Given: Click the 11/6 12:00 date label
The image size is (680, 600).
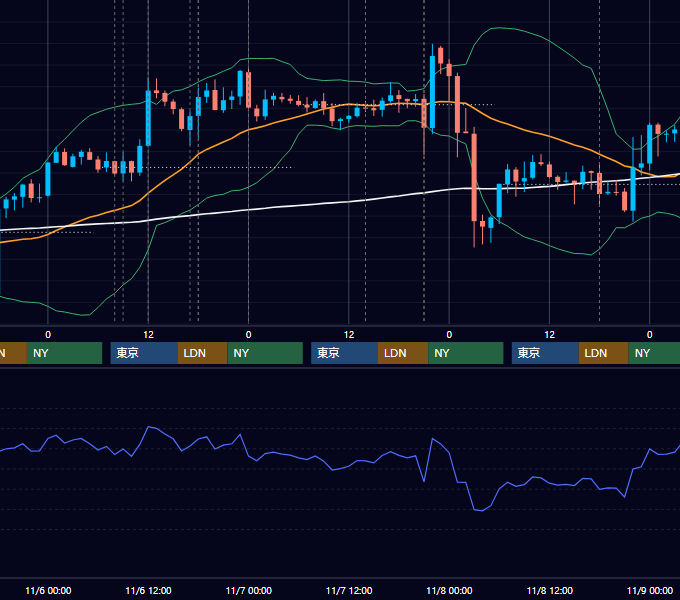Looking at the screenshot, I should coord(148,590).
